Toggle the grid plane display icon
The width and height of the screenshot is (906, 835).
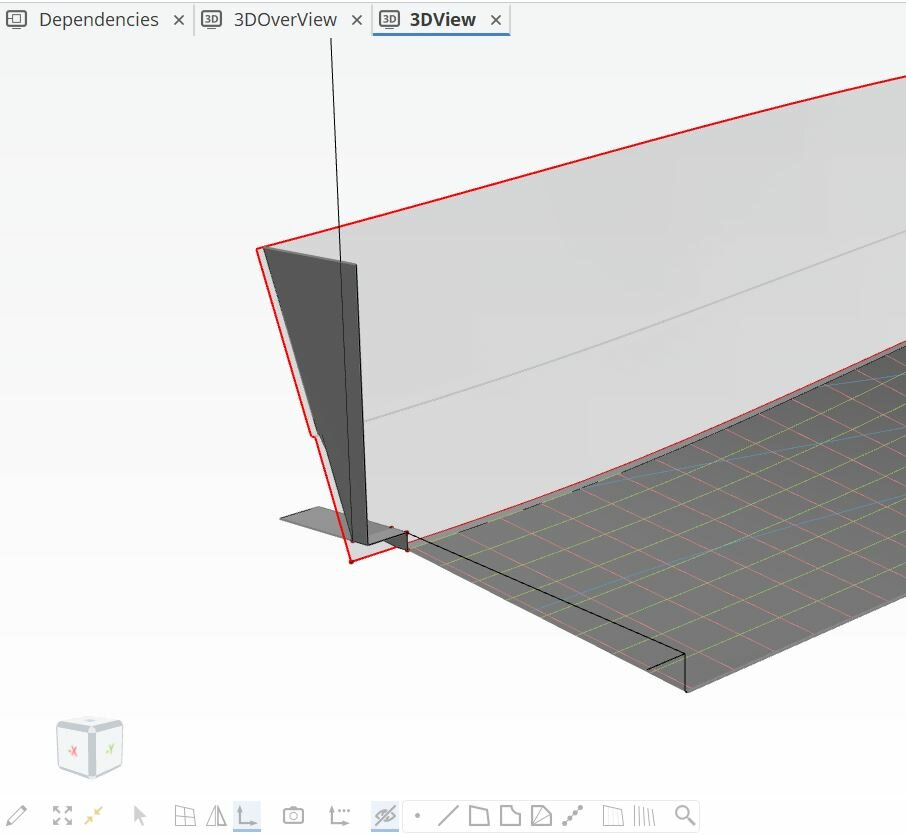click(x=185, y=815)
